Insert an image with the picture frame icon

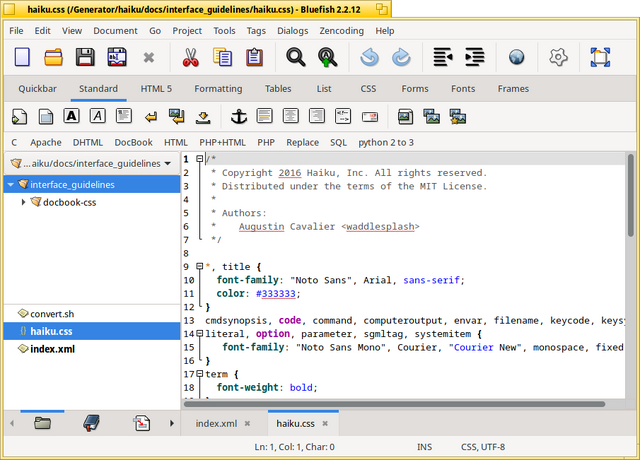pos(405,116)
